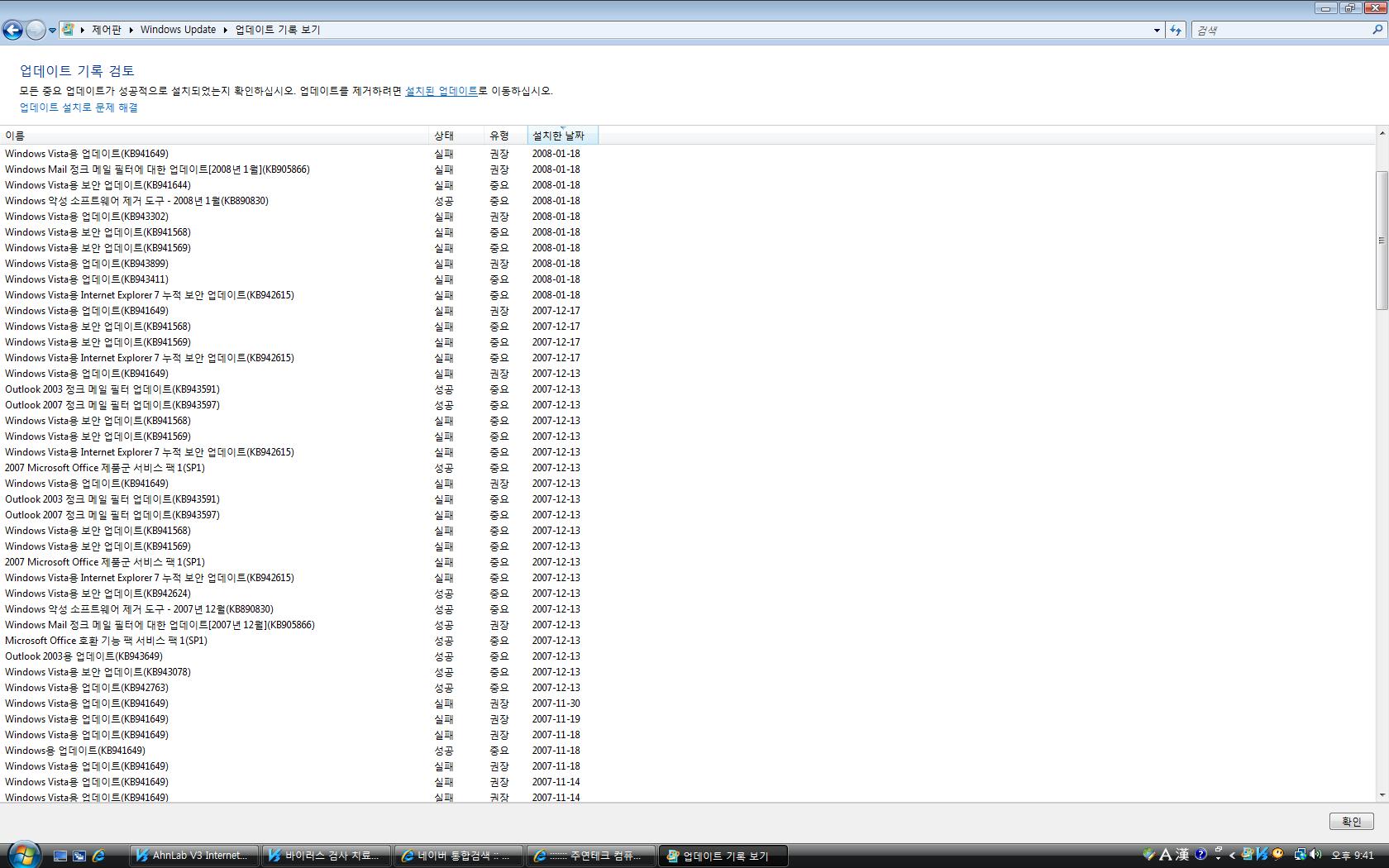Open the address bar history dropdown

click(1157, 31)
